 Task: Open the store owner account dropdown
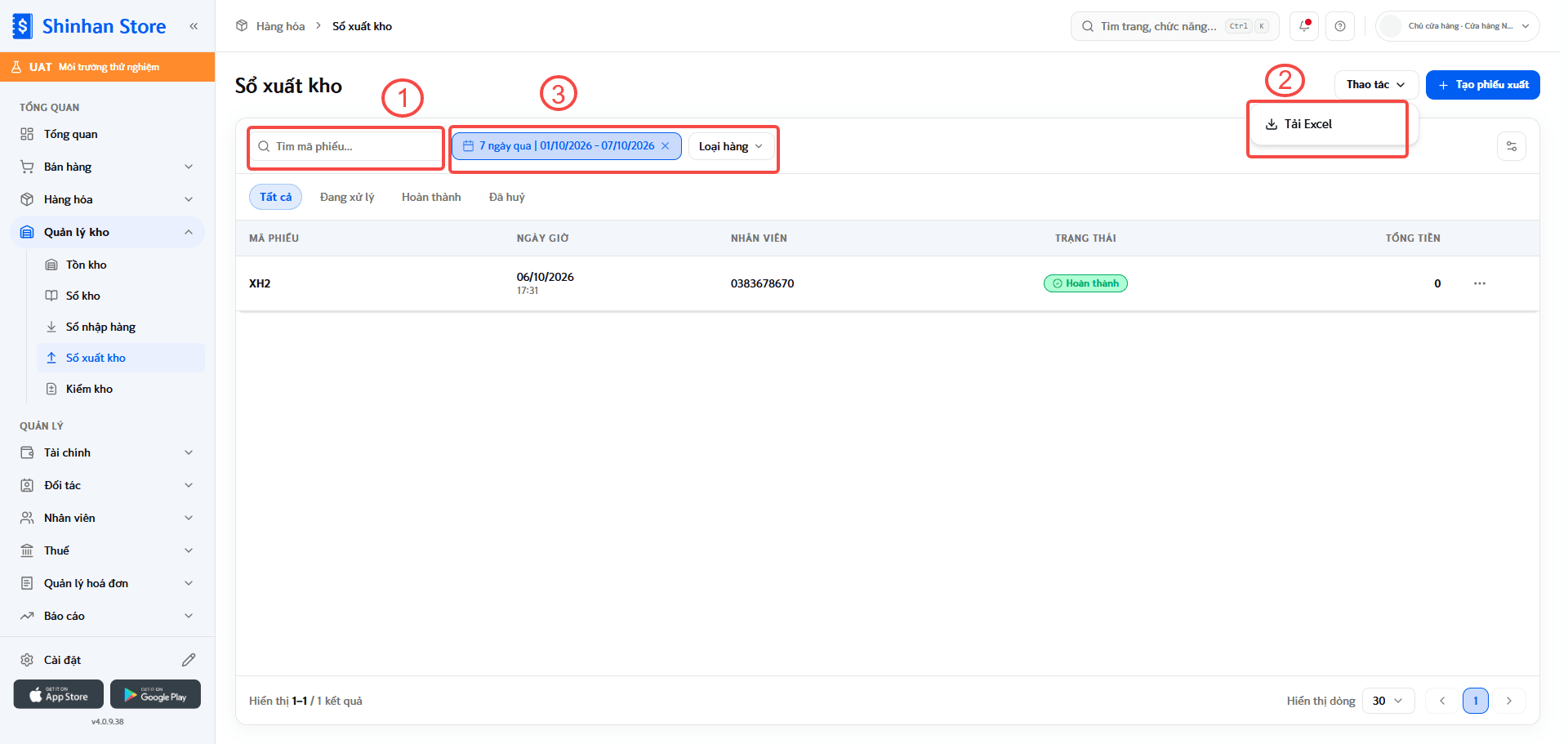[x=1458, y=26]
